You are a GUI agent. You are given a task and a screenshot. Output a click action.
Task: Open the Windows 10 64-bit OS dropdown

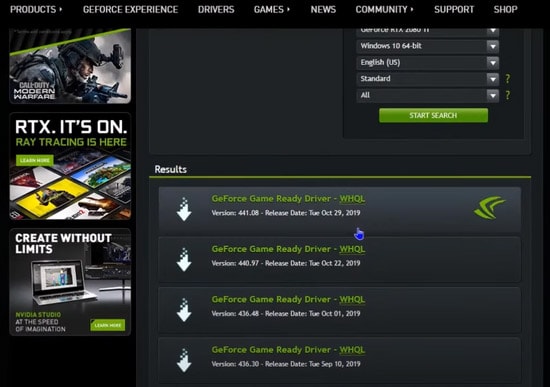click(428, 46)
